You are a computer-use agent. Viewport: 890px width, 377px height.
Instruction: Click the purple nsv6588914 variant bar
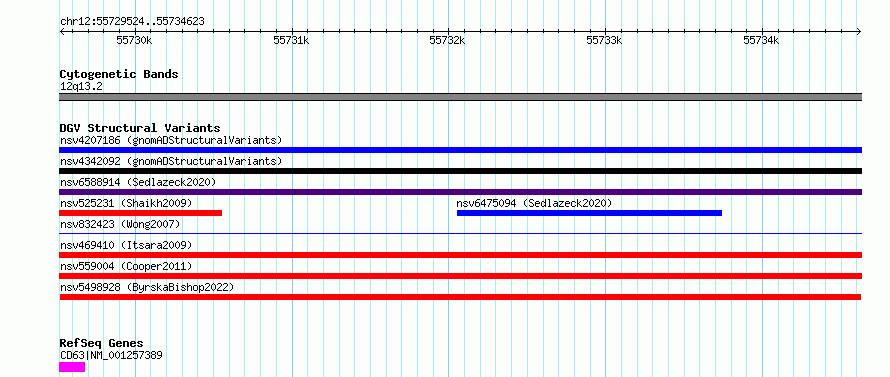tap(460, 192)
